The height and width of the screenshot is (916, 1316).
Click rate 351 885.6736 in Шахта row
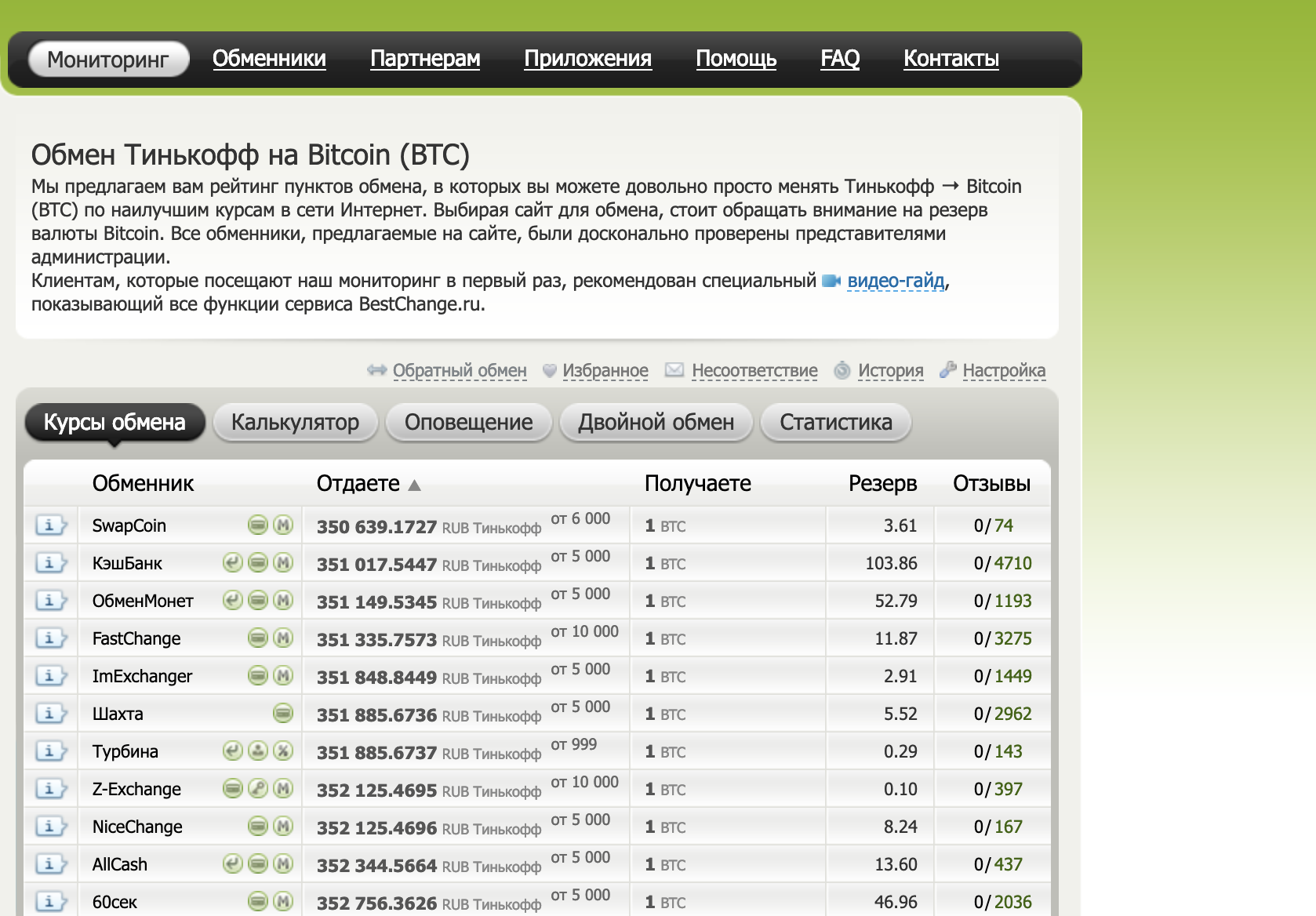(377, 715)
